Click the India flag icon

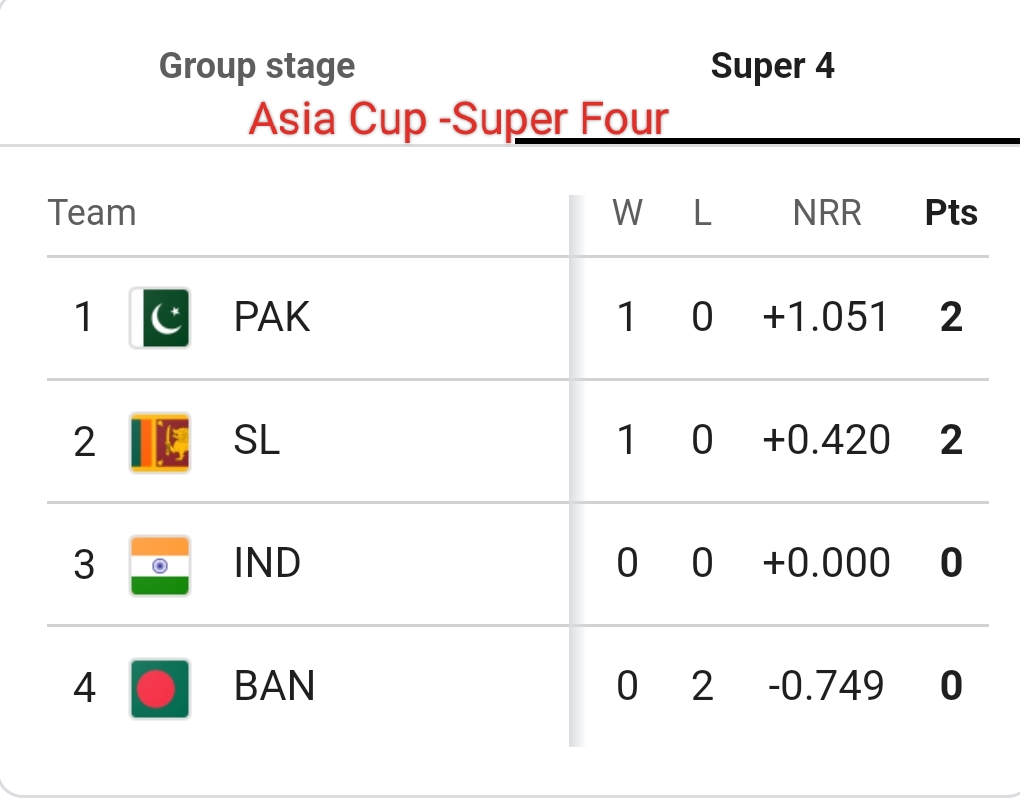coord(160,565)
